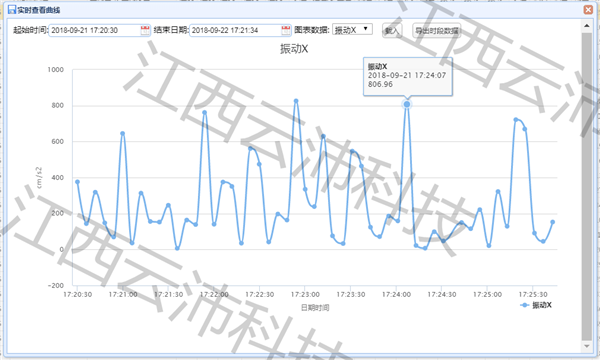Click the vertical scrollbar thumb
The height and width of the screenshot is (360, 600).
tap(587, 186)
